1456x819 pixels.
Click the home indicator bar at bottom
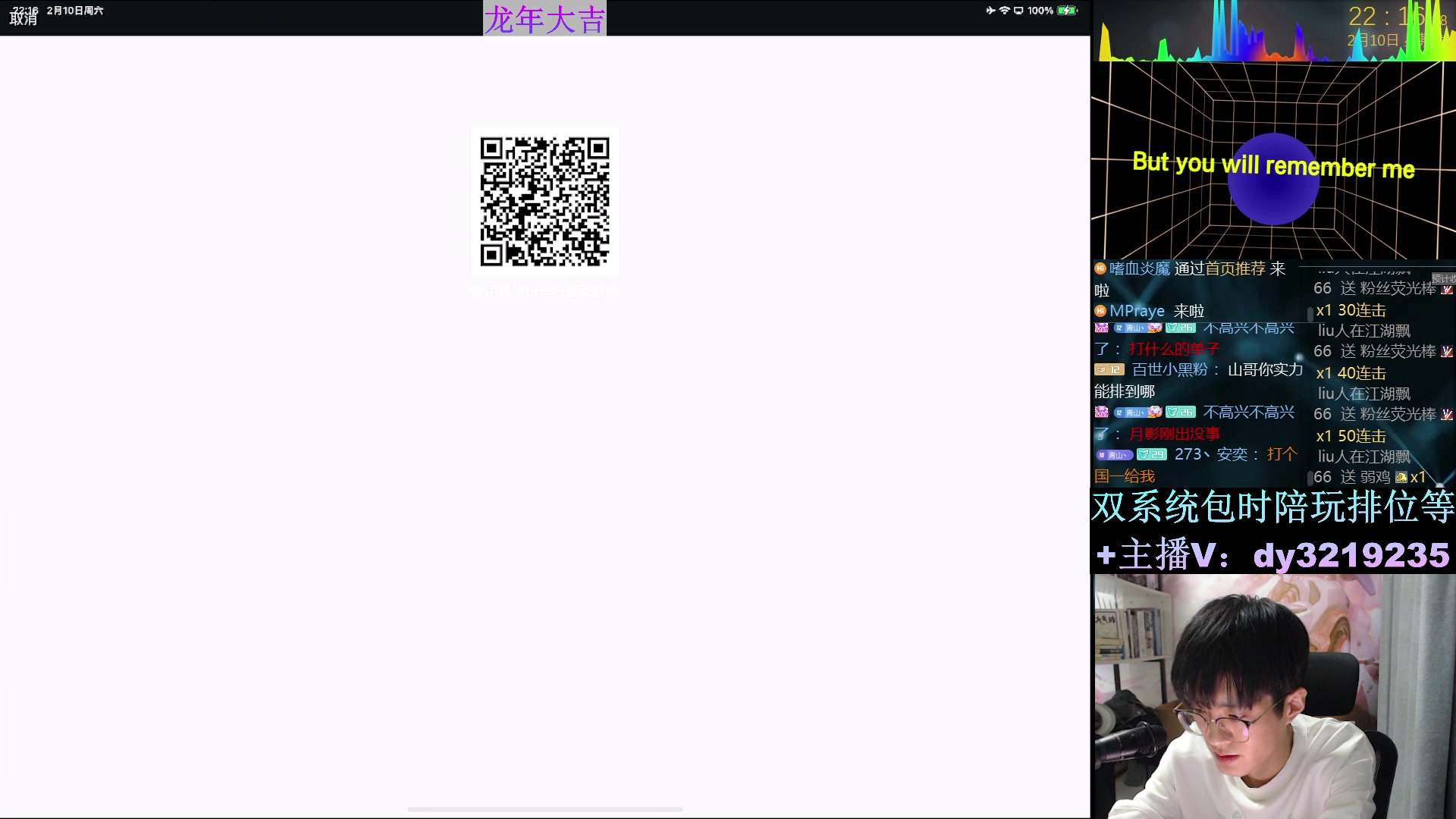[x=544, y=809]
